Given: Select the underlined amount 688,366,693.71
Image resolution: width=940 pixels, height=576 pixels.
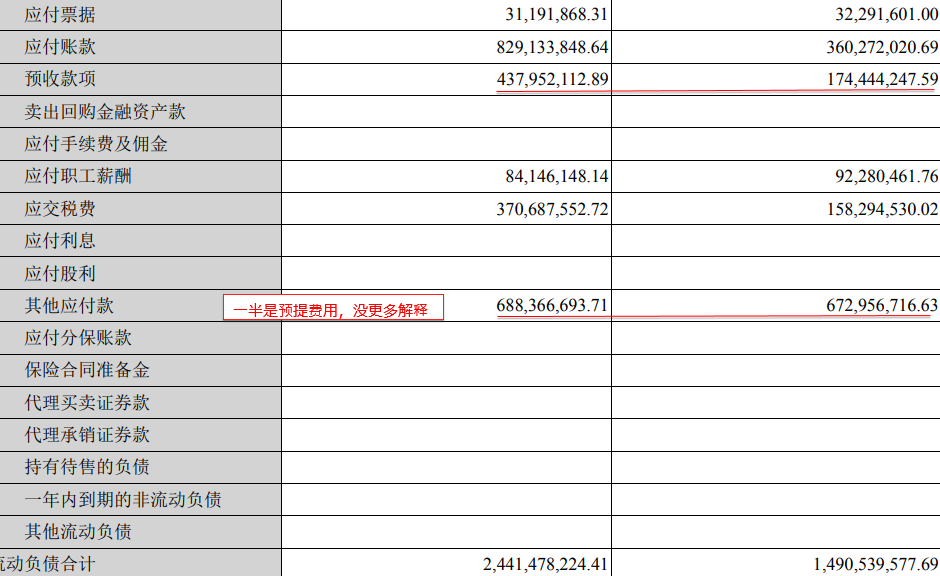Looking at the screenshot, I should (x=552, y=306).
